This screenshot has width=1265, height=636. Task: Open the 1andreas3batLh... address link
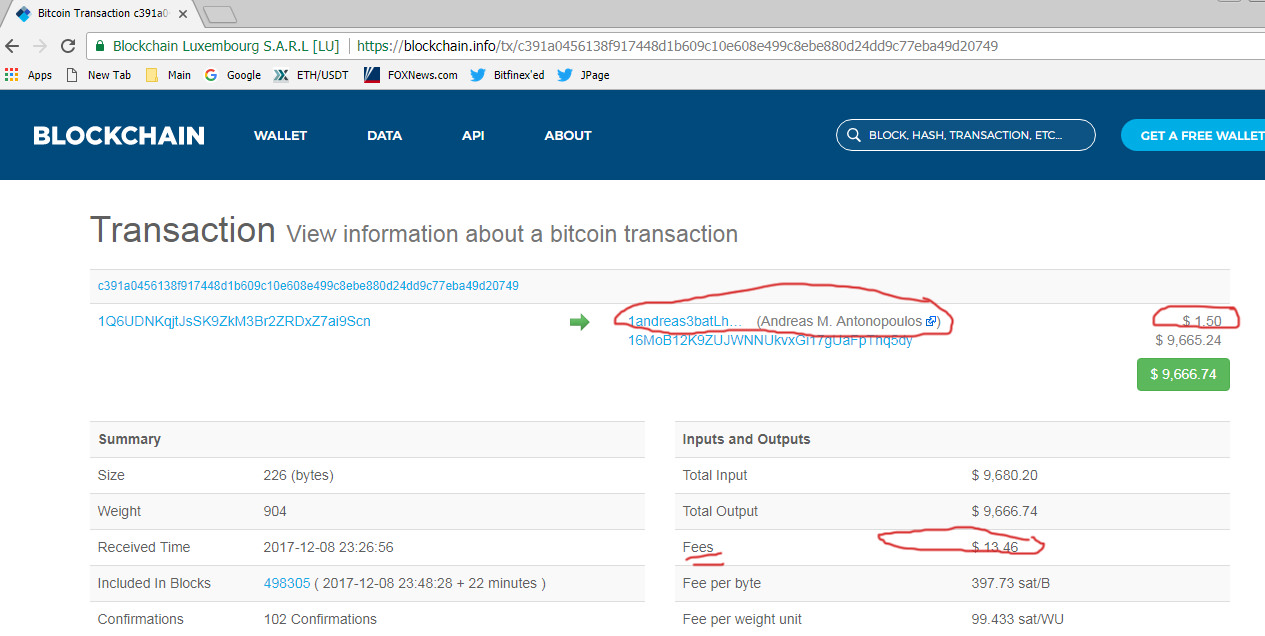[x=685, y=321]
